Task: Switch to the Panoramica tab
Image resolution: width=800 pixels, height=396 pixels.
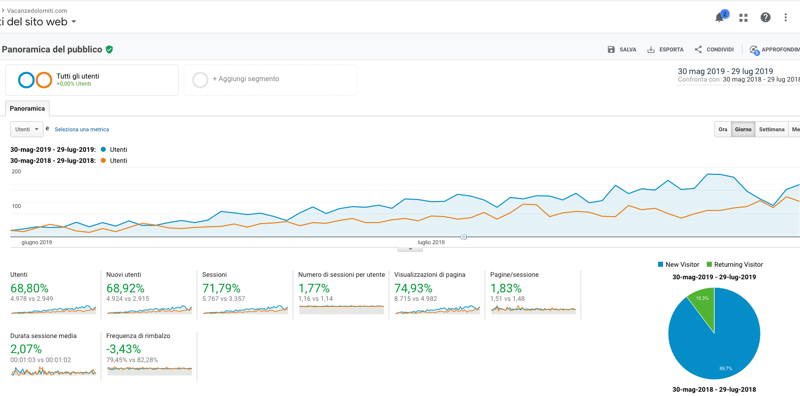Action: pyautogui.click(x=28, y=109)
